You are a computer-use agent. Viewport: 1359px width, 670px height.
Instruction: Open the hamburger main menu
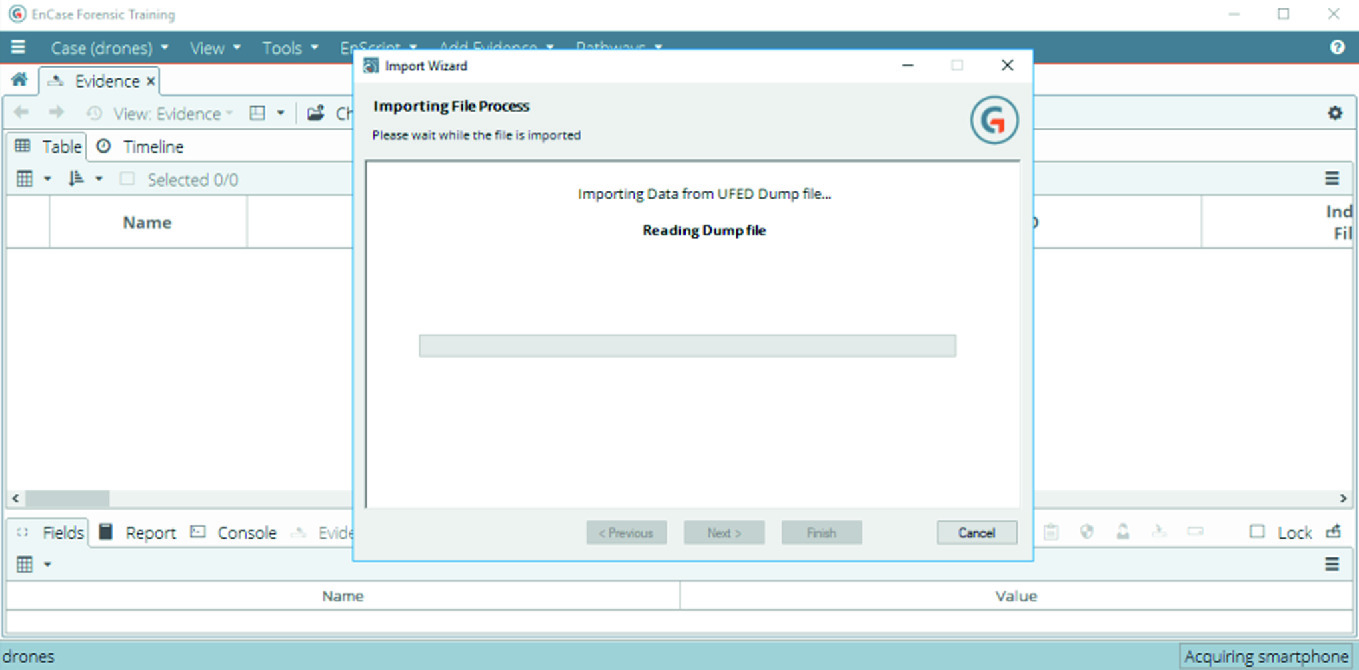(x=18, y=47)
